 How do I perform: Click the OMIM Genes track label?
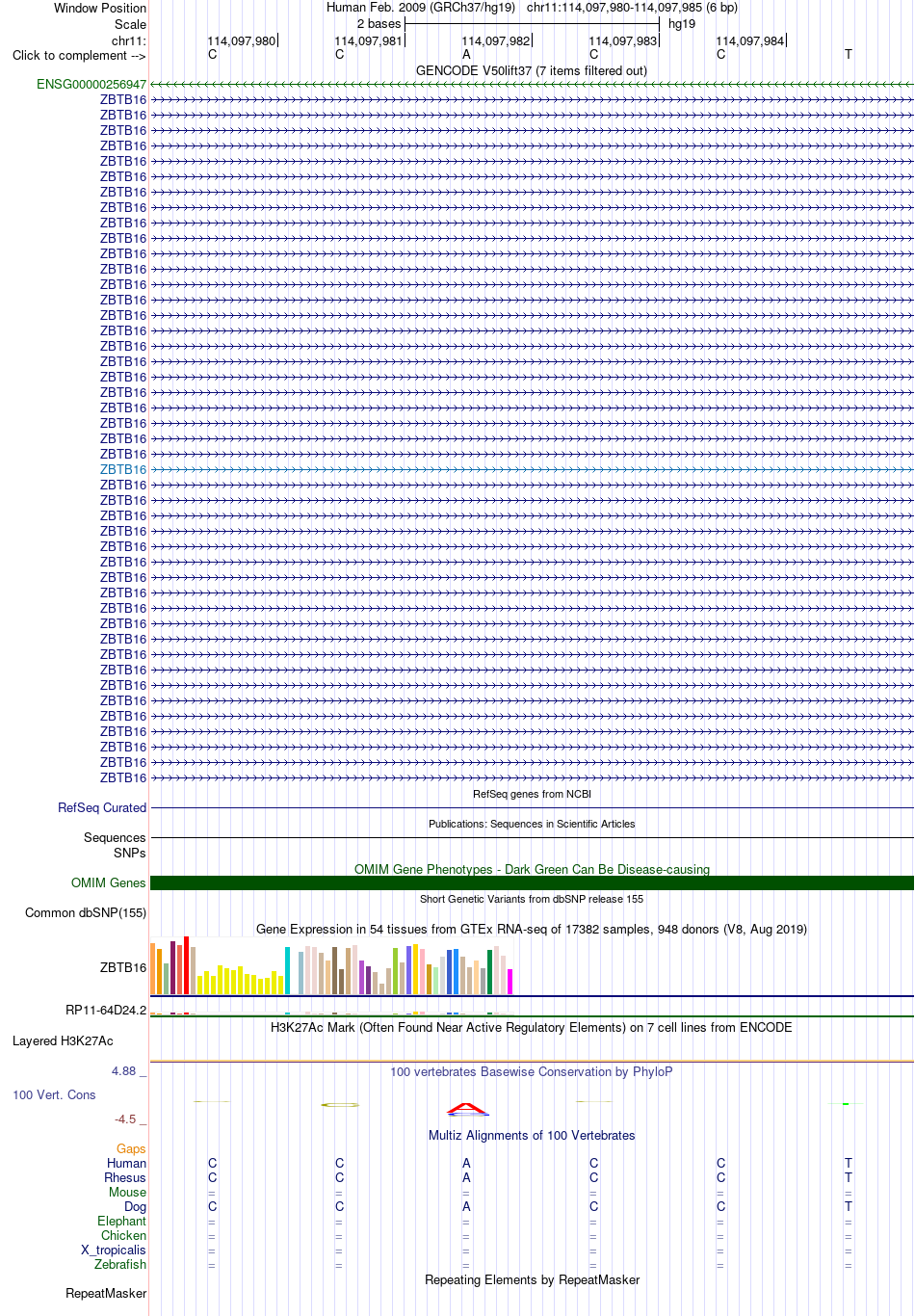[109, 883]
